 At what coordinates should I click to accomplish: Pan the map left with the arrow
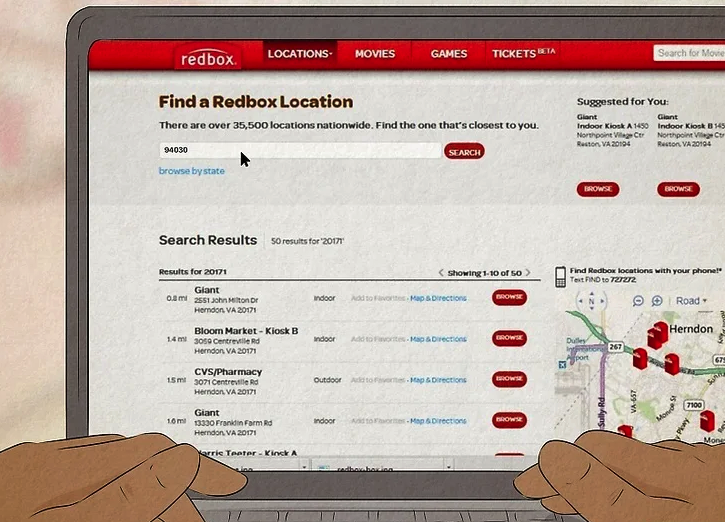(581, 301)
